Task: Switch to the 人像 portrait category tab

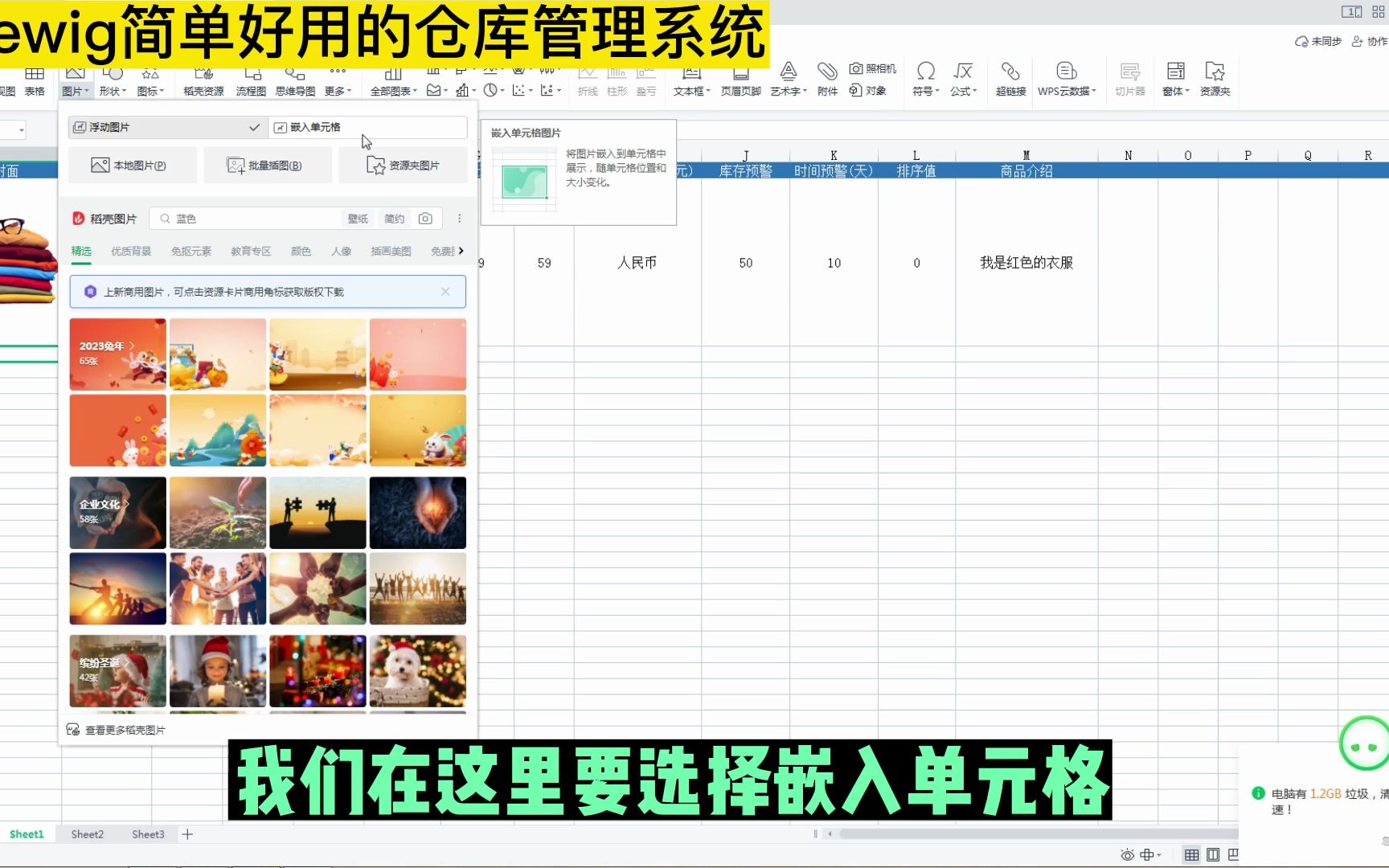Action: (341, 251)
